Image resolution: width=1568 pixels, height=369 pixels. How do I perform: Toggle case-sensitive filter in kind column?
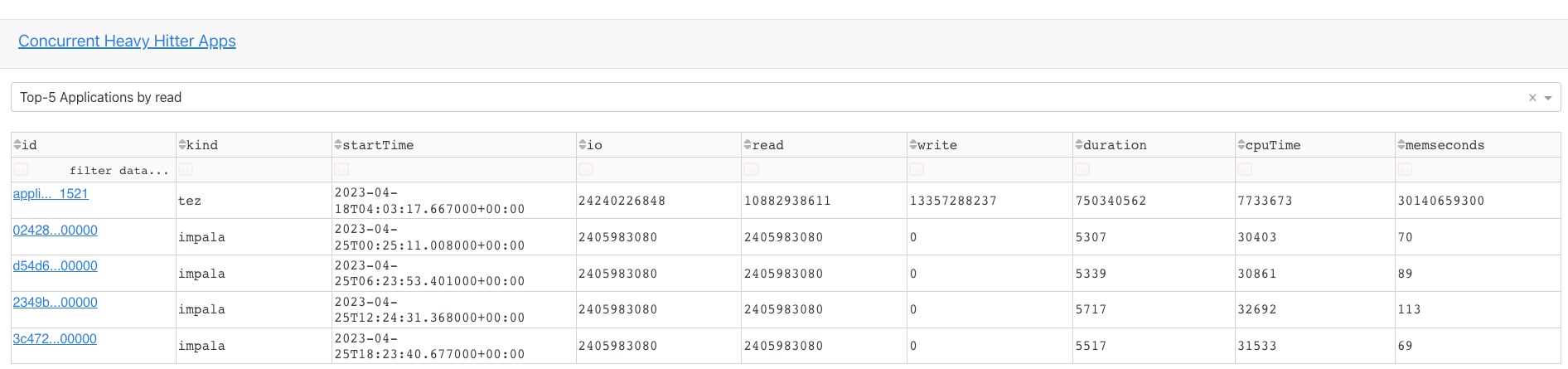click(186, 170)
